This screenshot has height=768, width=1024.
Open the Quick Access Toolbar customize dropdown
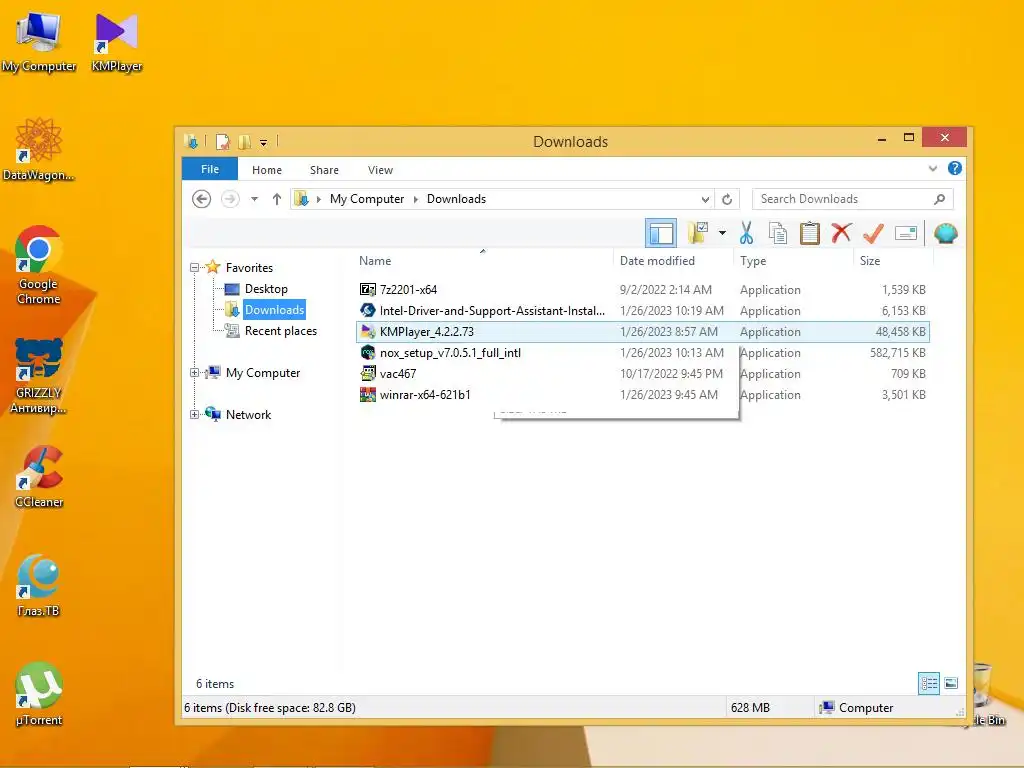[x=263, y=142]
